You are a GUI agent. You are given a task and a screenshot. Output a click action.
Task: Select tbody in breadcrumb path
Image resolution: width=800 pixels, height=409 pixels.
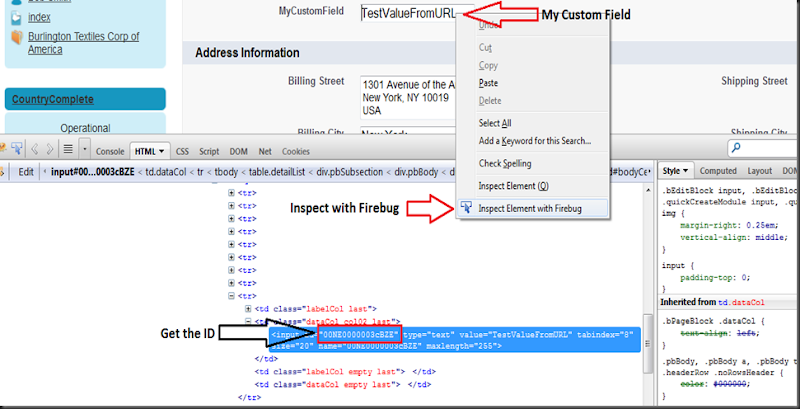pyautogui.click(x=226, y=172)
